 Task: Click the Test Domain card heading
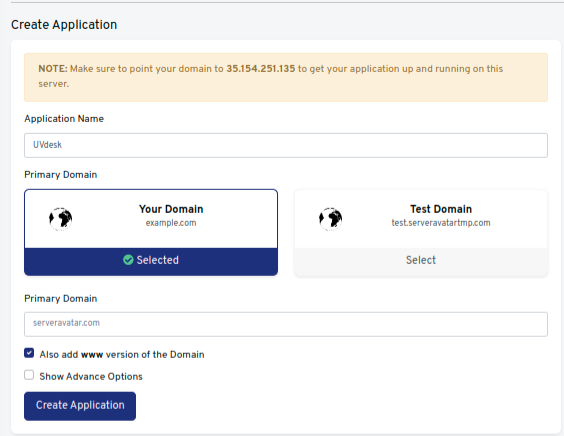click(x=441, y=209)
